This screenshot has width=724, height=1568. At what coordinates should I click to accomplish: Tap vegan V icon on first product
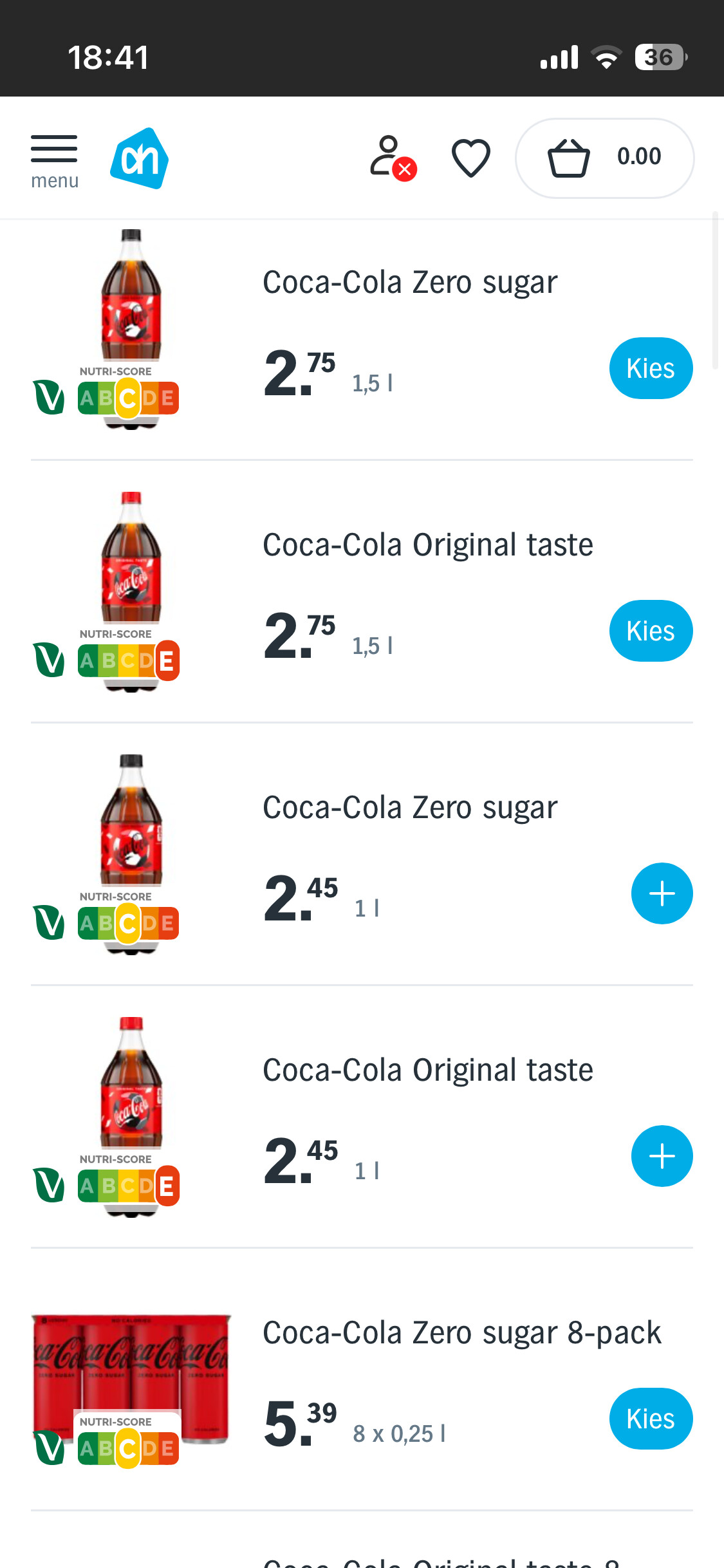pos(49,397)
